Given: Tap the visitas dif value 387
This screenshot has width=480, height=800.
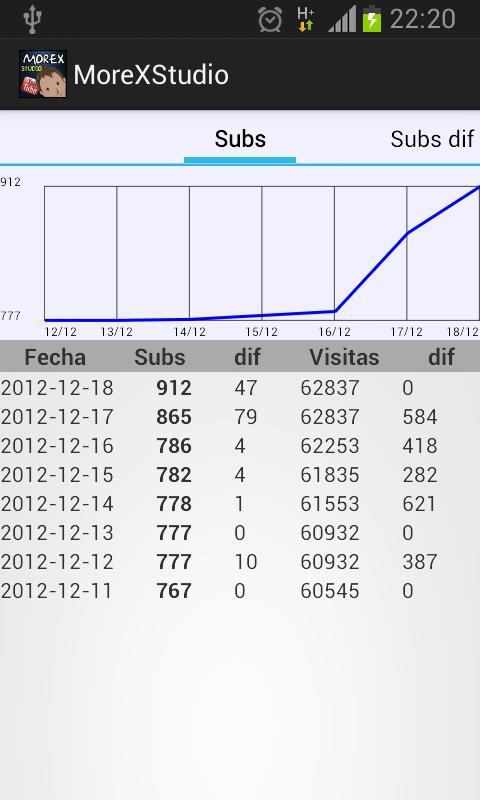Looking at the screenshot, I should (420, 562).
